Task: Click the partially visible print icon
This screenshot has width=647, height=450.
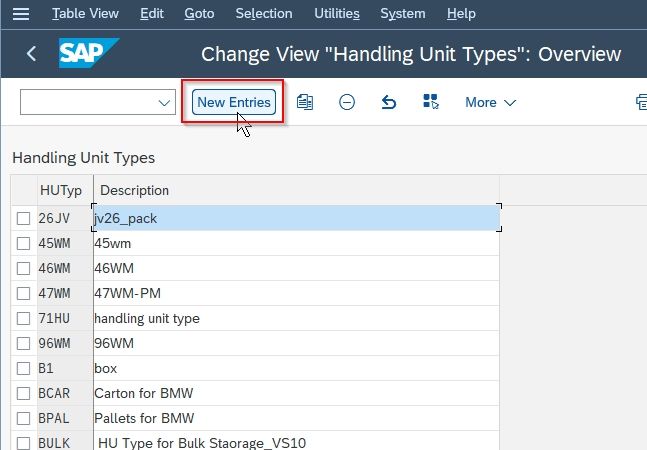Action: (x=642, y=102)
